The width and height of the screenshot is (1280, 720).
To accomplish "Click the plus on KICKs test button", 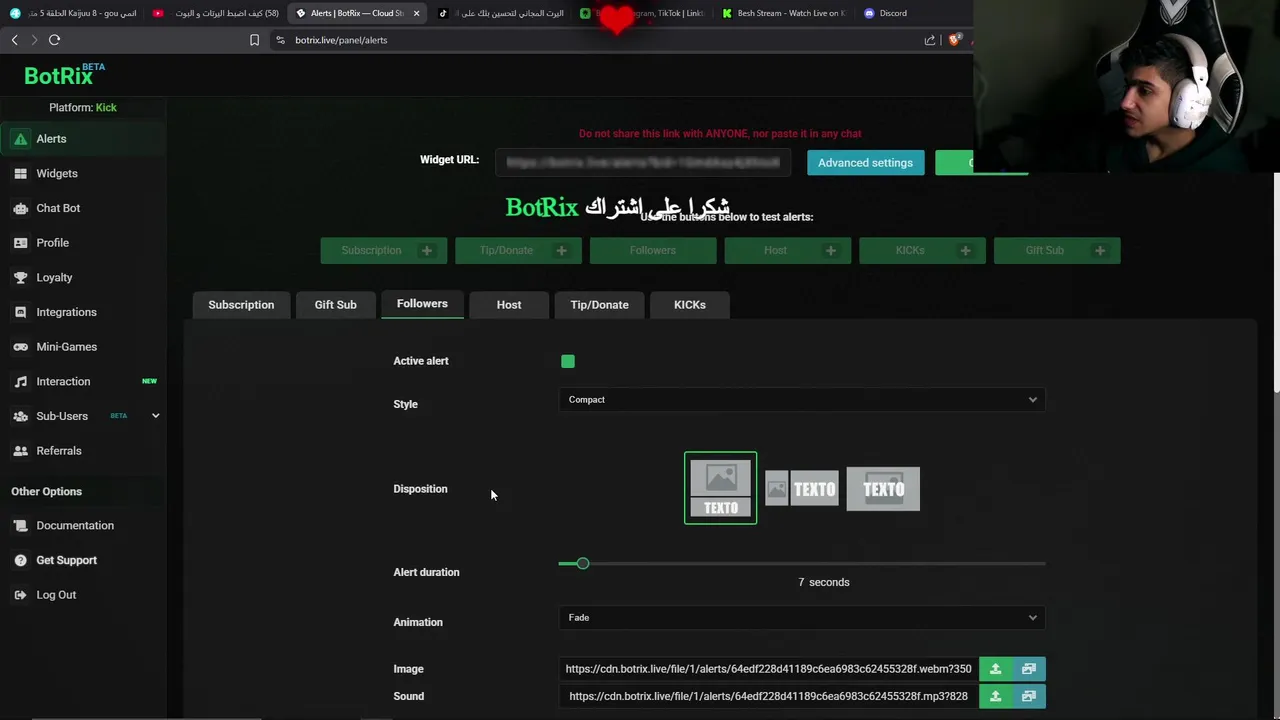I will (x=965, y=251).
